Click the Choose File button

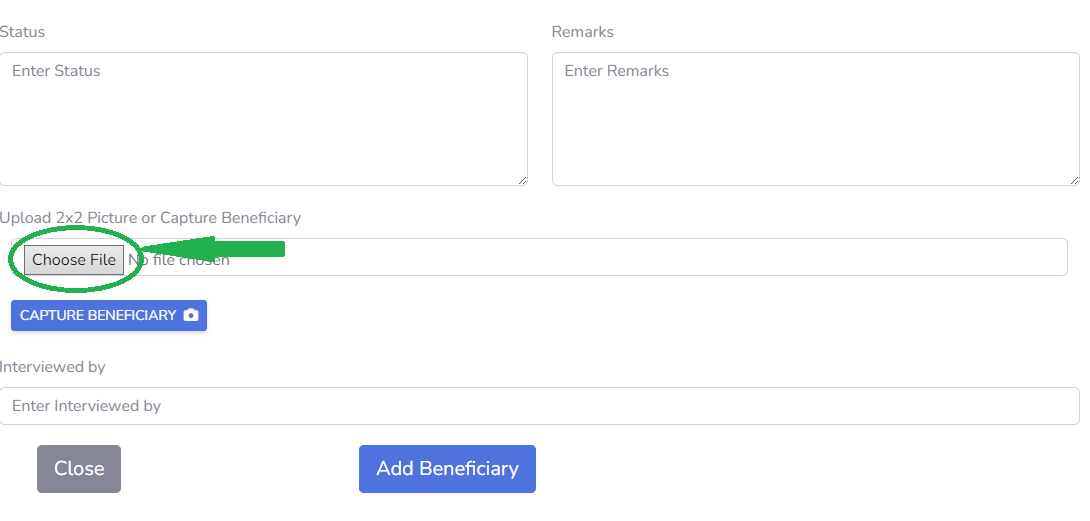click(x=74, y=259)
